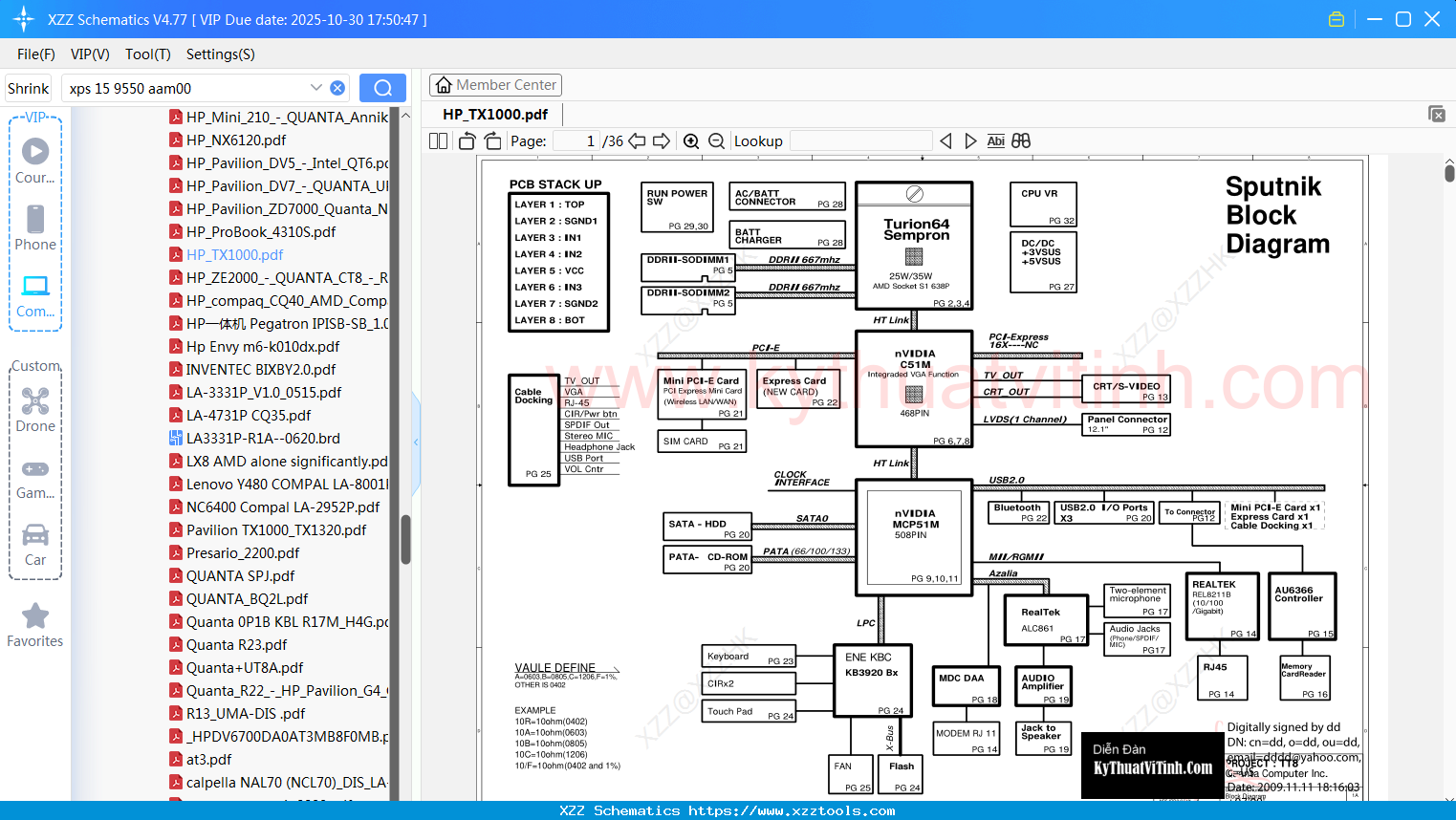Select the HP_TX1000.pdf document tab

(x=495, y=115)
